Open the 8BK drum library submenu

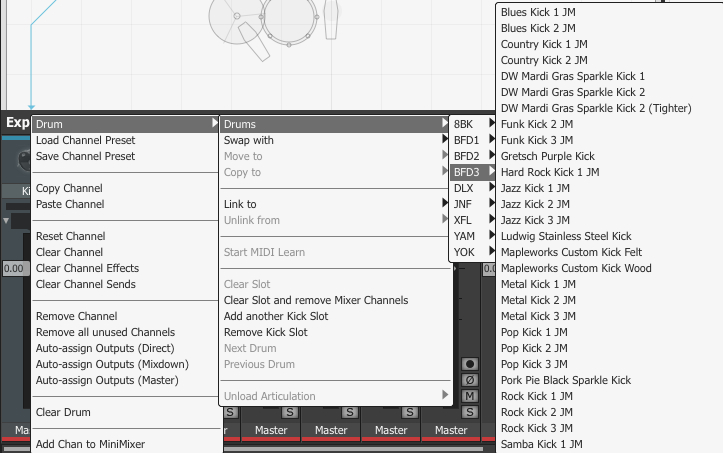pos(473,124)
